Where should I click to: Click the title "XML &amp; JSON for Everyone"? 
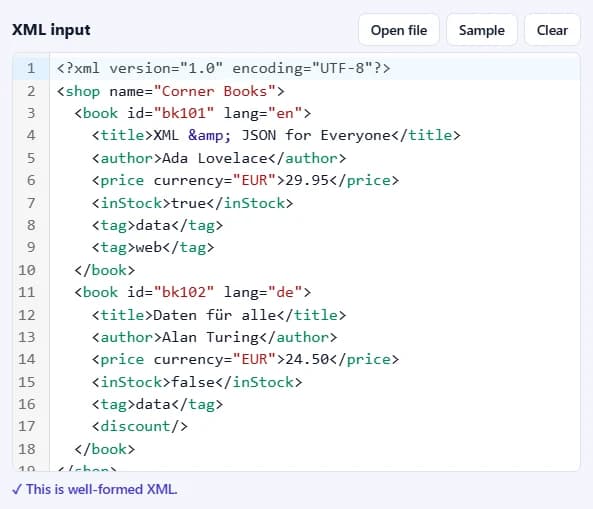point(272,135)
